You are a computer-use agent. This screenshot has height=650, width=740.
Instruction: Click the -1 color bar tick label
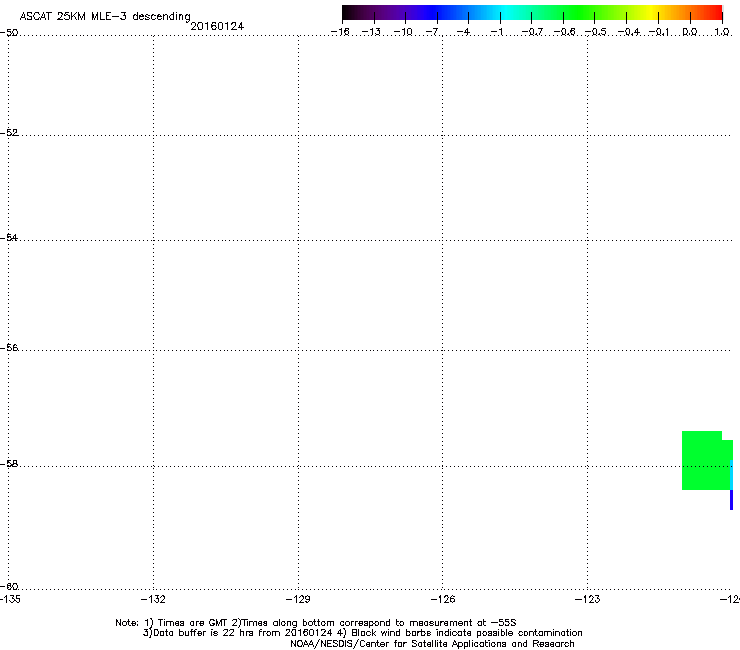(497, 32)
